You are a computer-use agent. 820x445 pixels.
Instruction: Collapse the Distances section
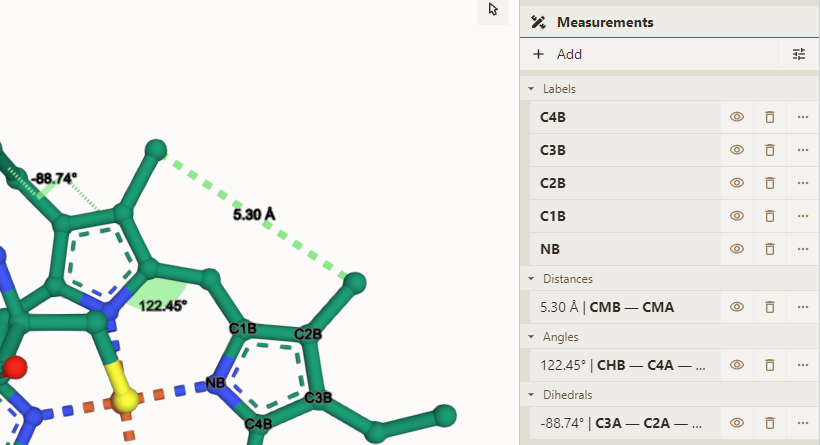[532, 279]
